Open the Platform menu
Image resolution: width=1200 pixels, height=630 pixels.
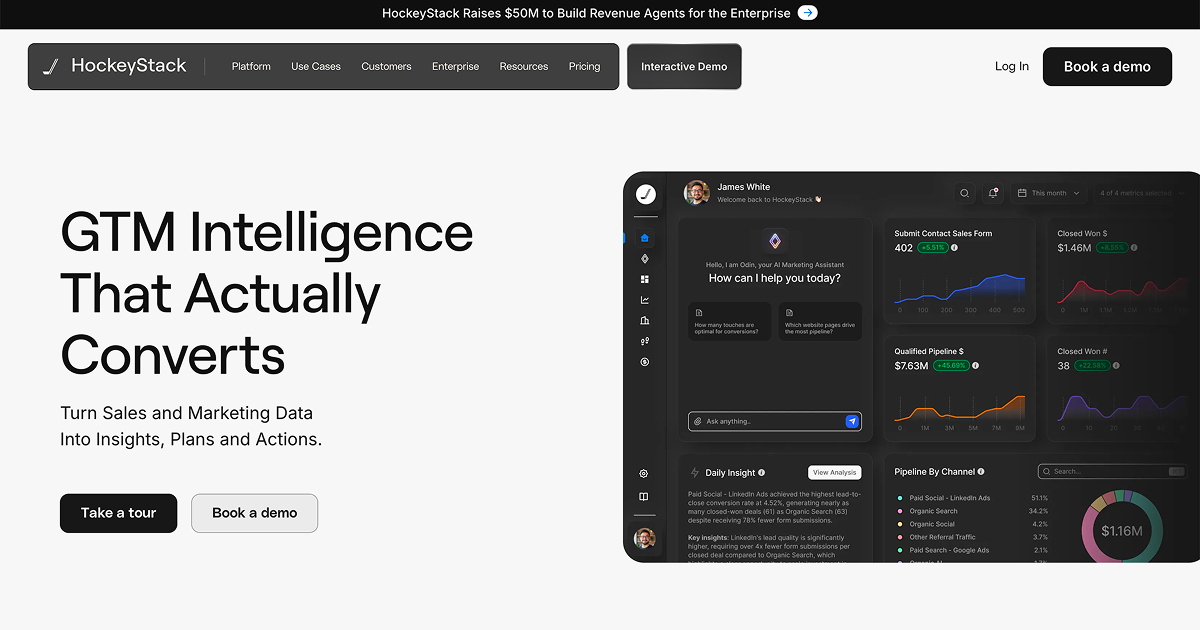(x=251, y=67)
